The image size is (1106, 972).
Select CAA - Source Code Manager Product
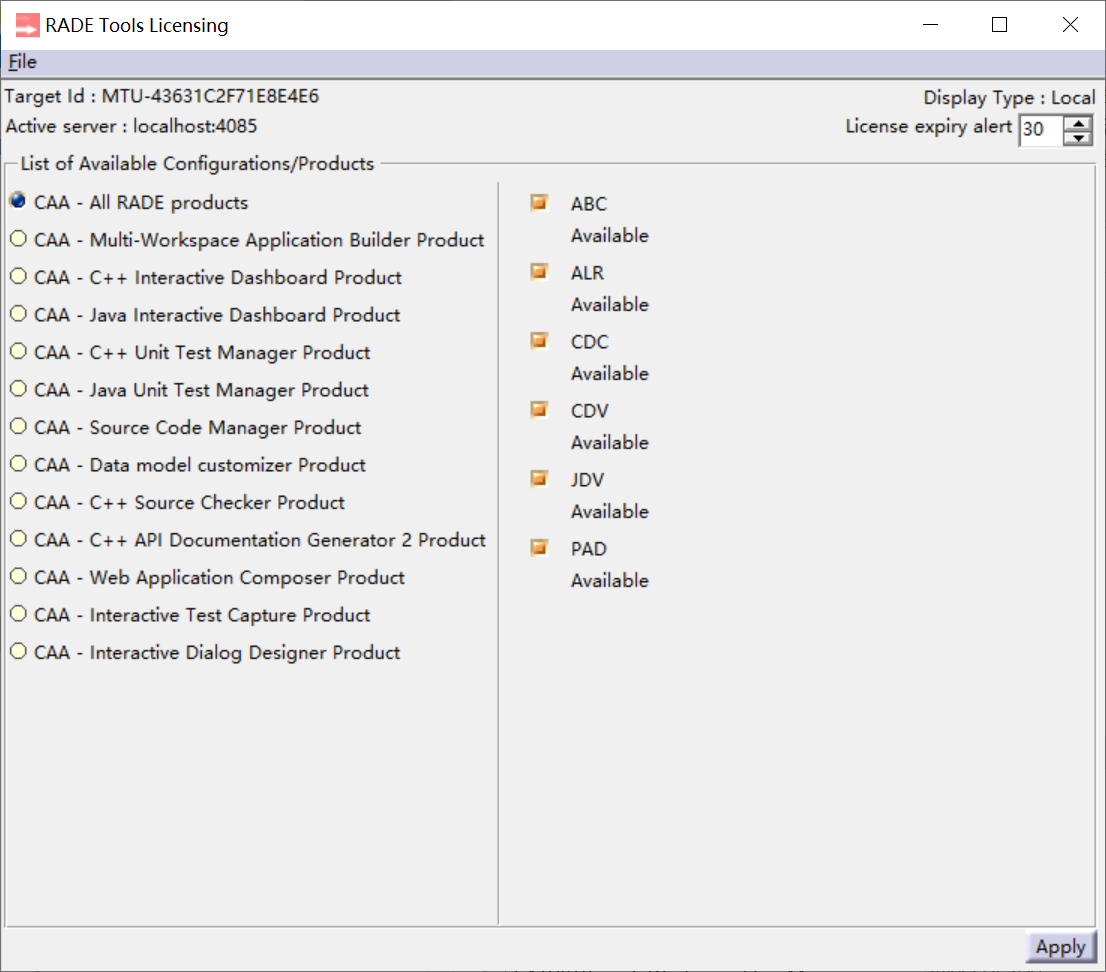(x=17, y=427)
